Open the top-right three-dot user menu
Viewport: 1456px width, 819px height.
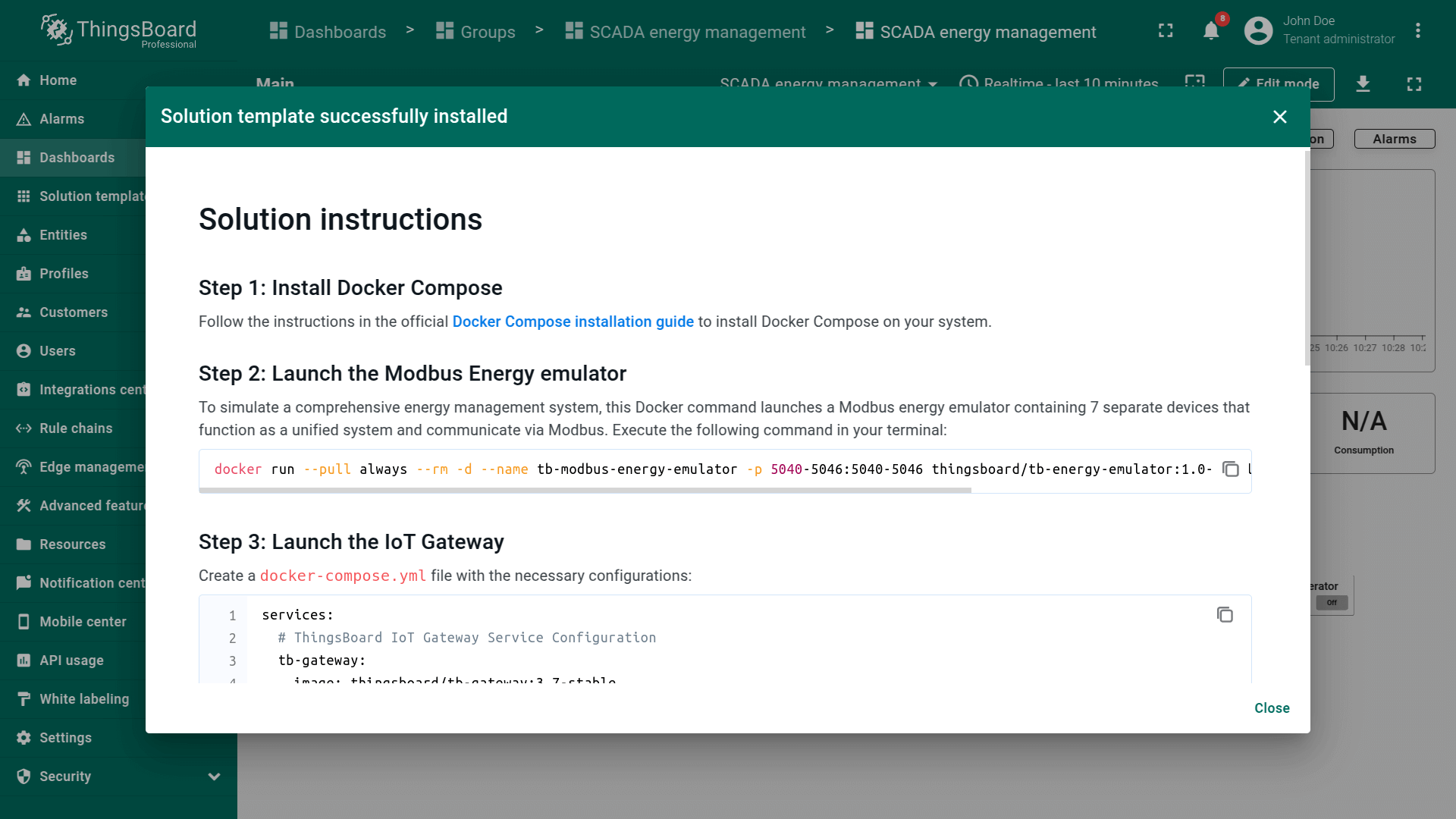[1417, 31]
